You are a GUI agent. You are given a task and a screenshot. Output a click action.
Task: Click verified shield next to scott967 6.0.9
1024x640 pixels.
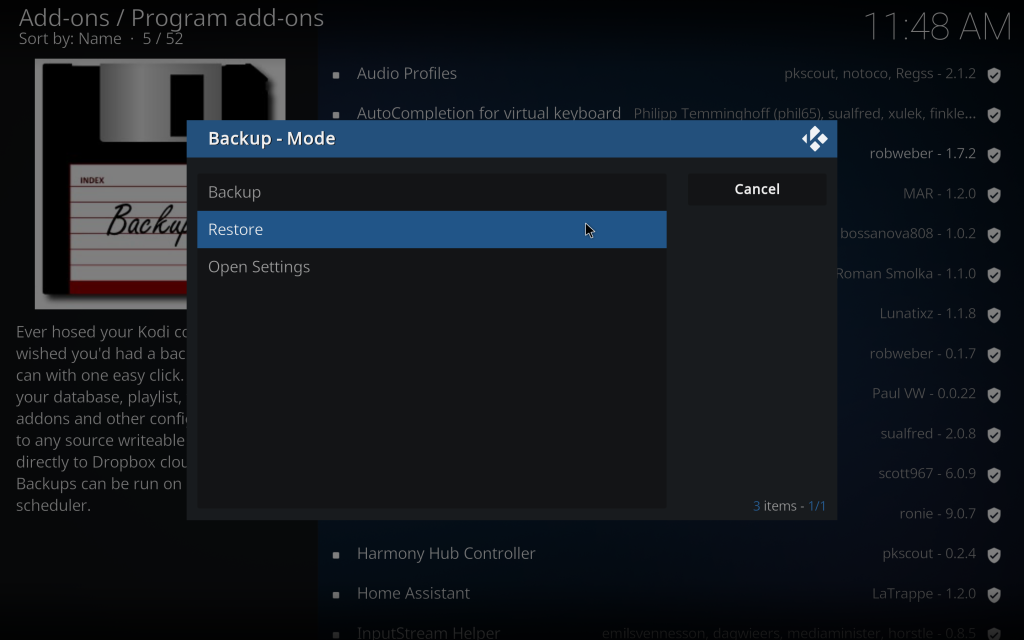[994, 475]
